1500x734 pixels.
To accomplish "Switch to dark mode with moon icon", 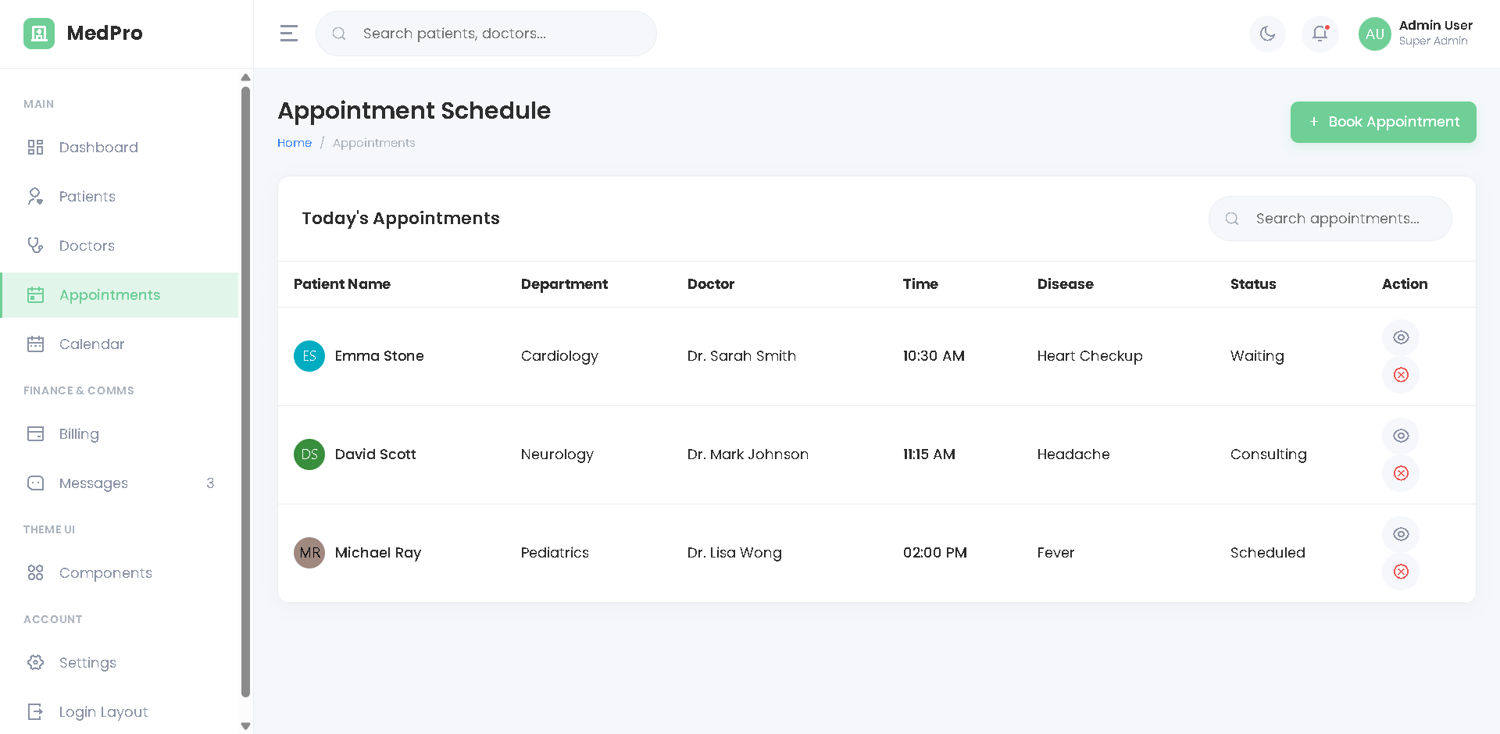I will click(1267, 33).
